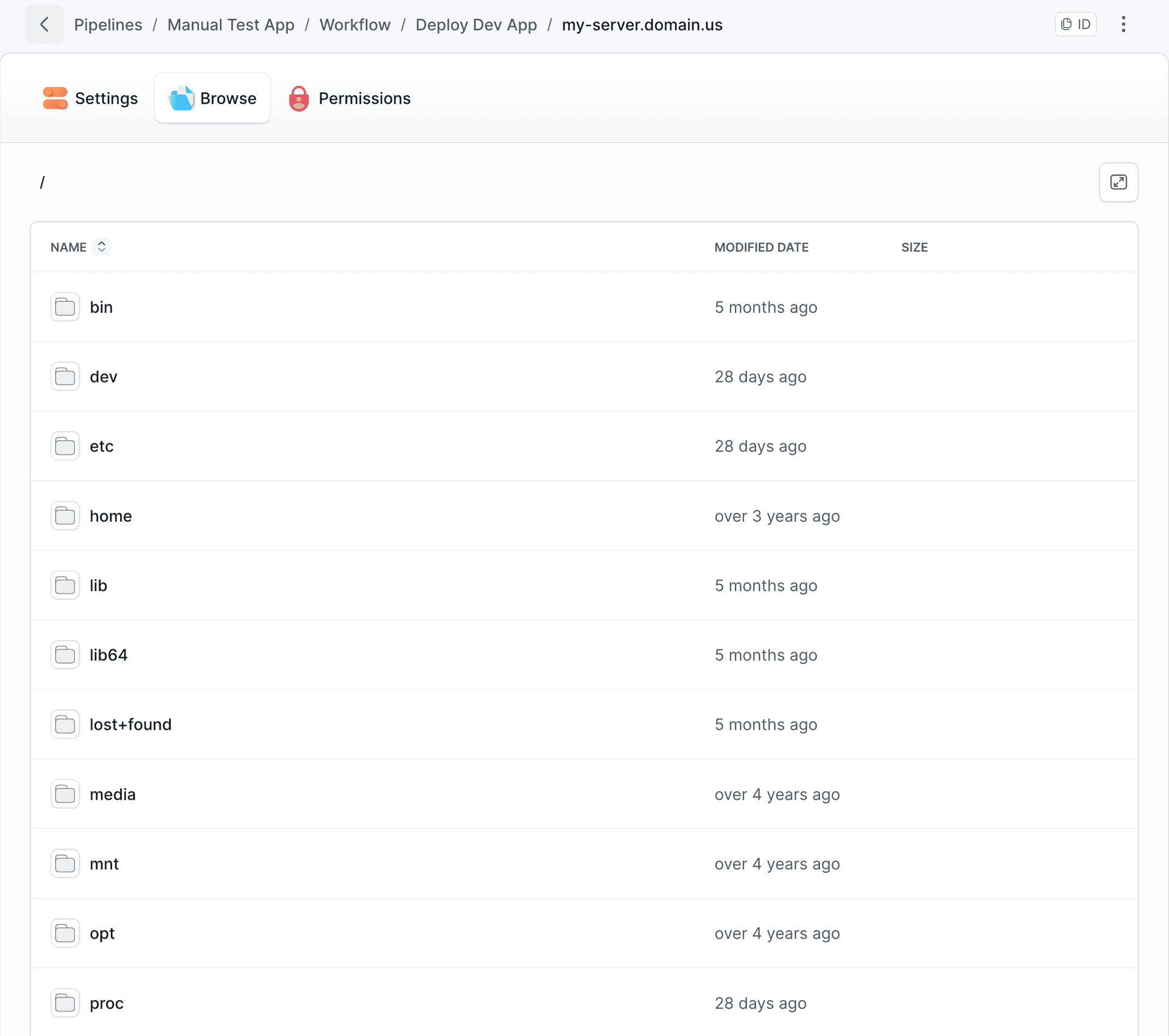Click the proc row's 28 days ago date
This screenshot has height=1036, width=1169.
point(760,1003)
